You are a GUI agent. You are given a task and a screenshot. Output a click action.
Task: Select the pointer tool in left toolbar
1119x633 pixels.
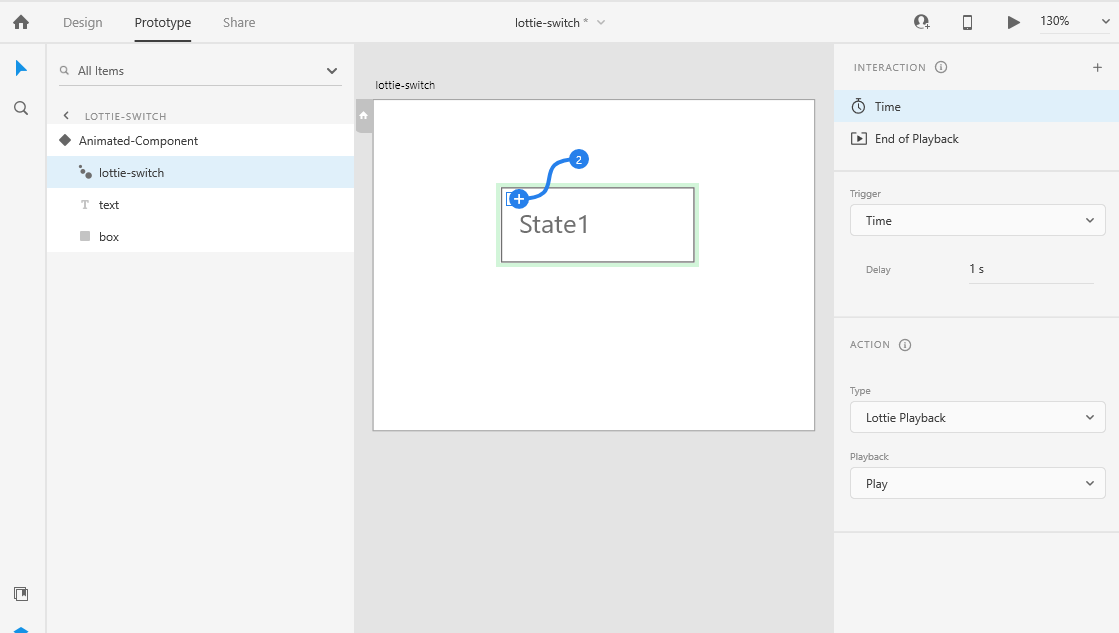(21, 68)
